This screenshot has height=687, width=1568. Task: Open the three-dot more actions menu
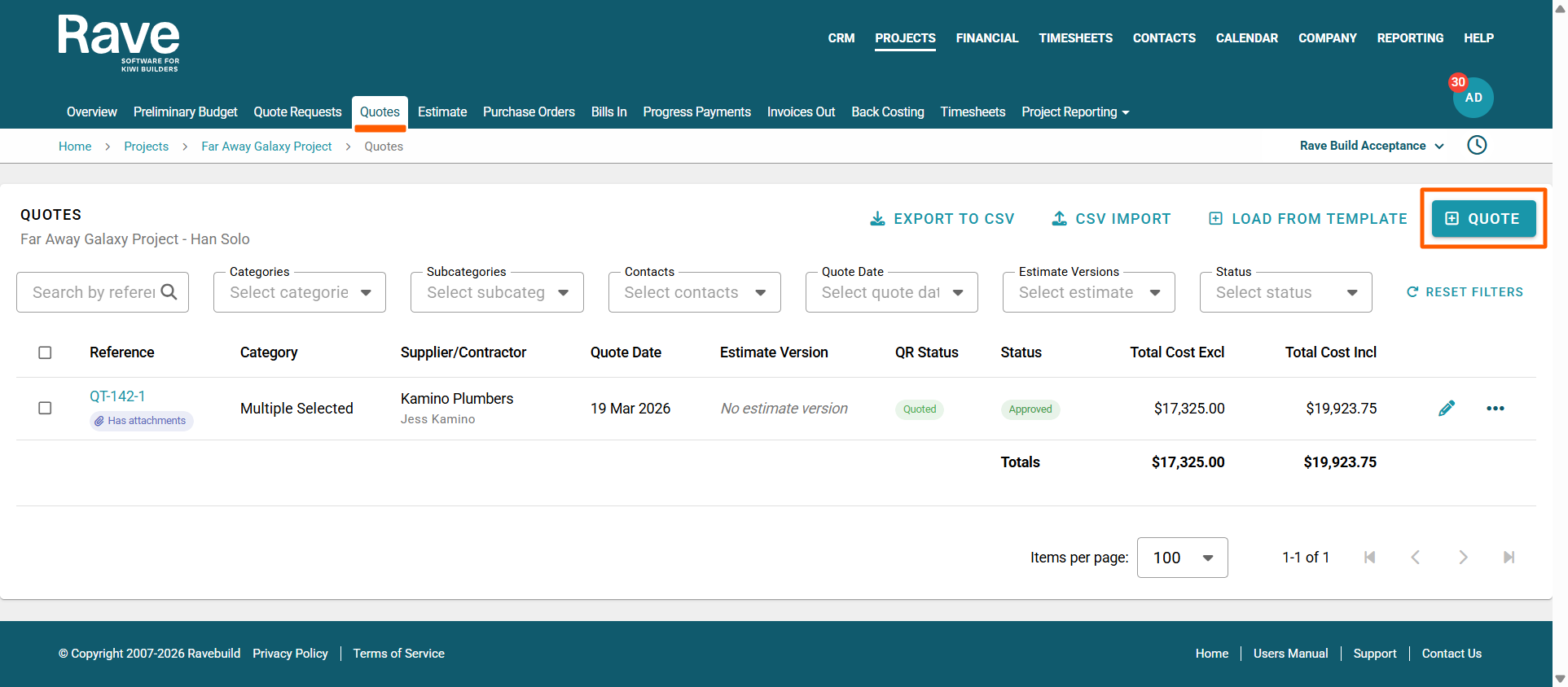tap(1495, 409)
